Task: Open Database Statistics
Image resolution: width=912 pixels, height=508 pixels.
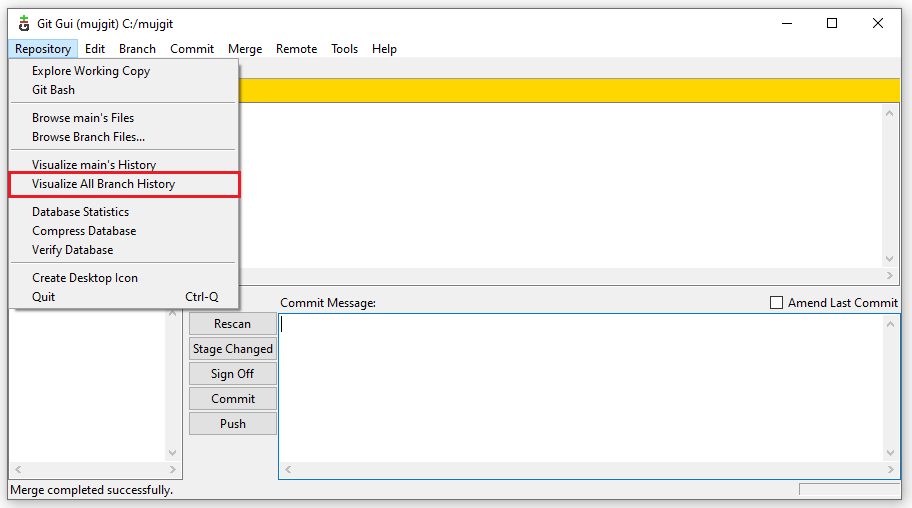Action: point(123,212)
